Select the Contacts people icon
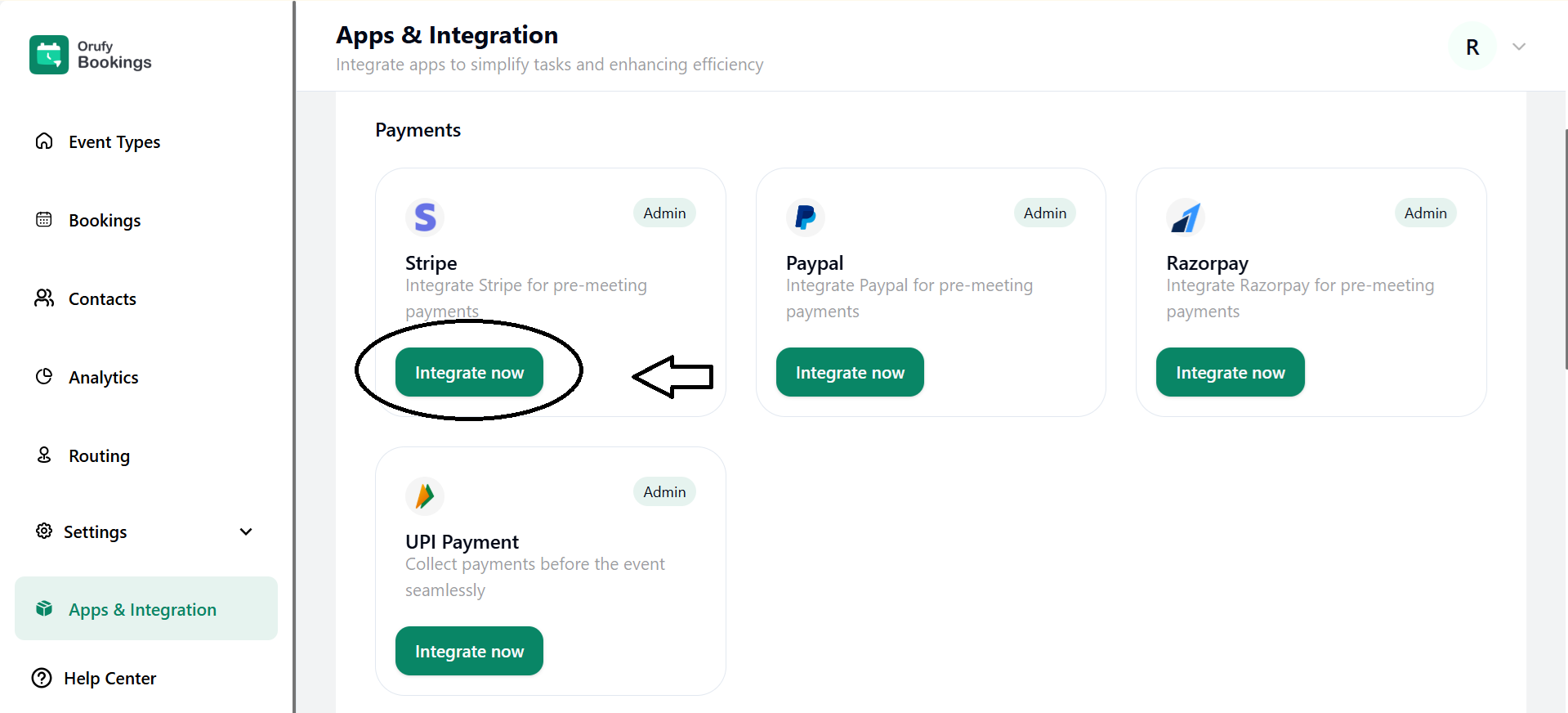 click(x=44, y=298)
